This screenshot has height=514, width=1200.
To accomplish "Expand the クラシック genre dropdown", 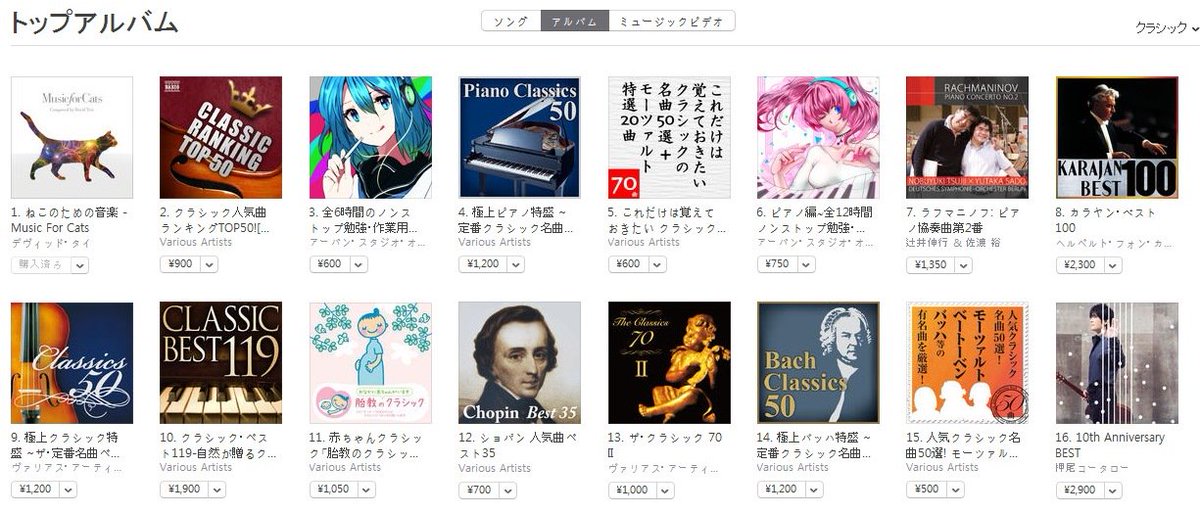I will (x=1166, y=28).
